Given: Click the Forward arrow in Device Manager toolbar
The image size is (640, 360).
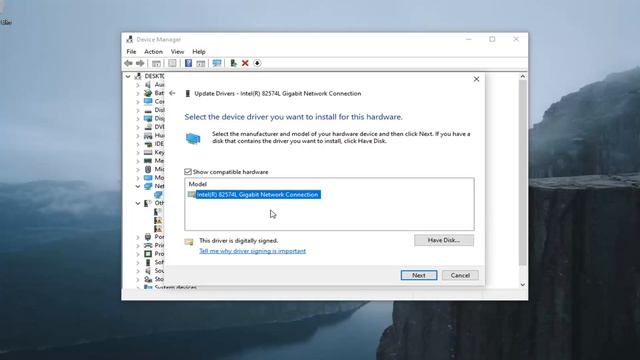Looking at the screenshot, I should (140, 63).
